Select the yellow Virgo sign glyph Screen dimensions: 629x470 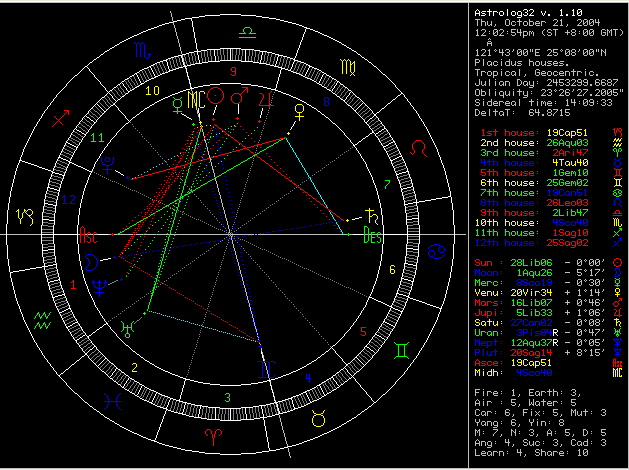click(346, 68)
